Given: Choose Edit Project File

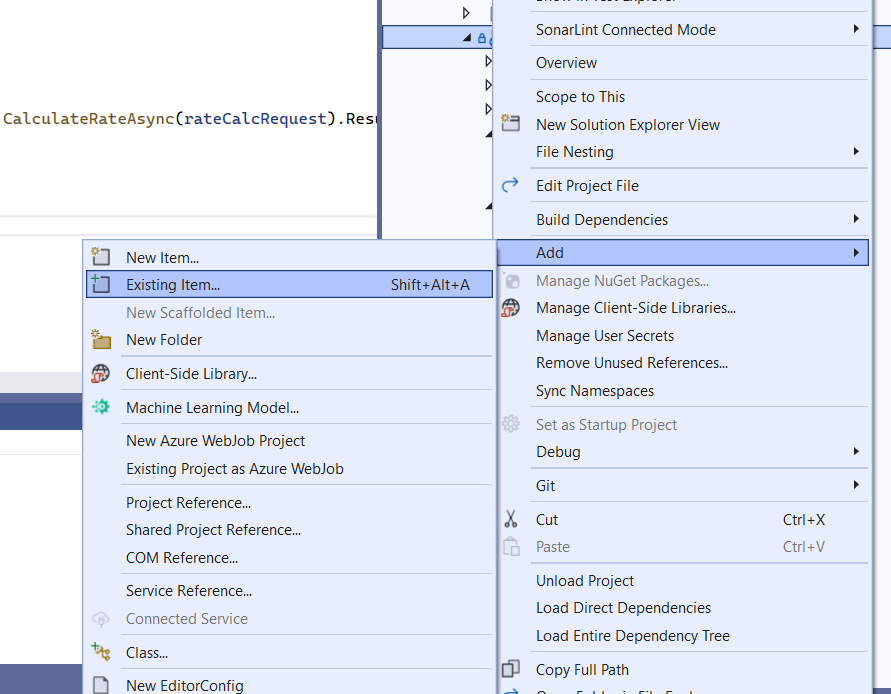Looking at the screenshot, I should pos(683,186).
